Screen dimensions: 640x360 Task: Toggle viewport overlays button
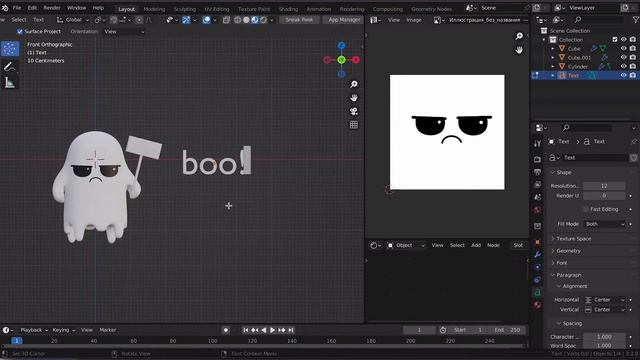click(207, 20)
